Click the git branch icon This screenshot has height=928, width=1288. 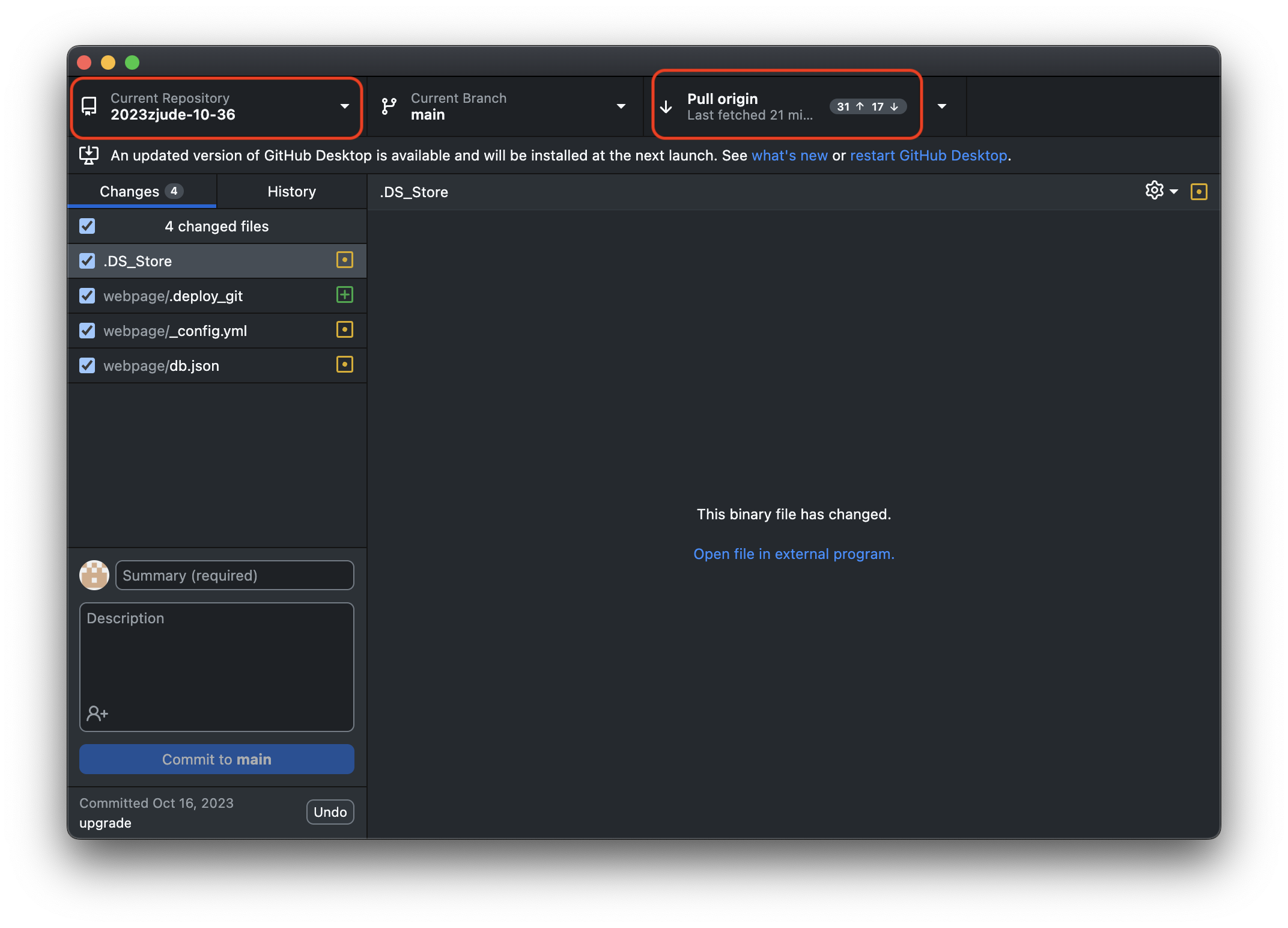[x=389, y=106]
